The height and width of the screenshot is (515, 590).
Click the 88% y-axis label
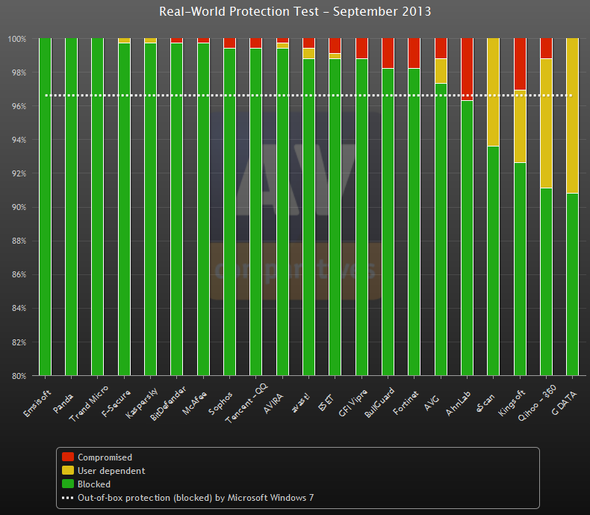[19, 241]
